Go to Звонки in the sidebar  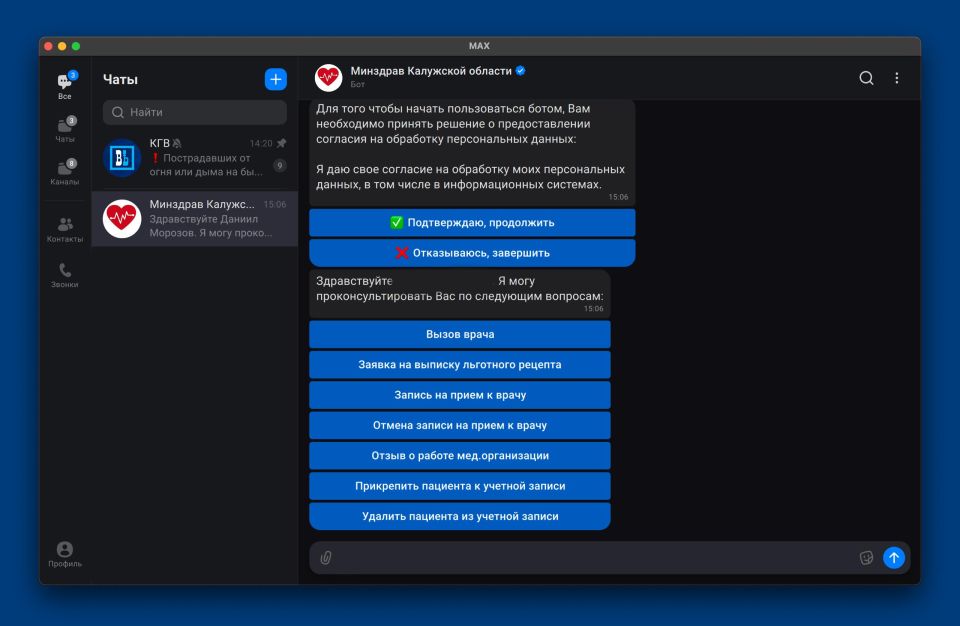pos(65,275)
